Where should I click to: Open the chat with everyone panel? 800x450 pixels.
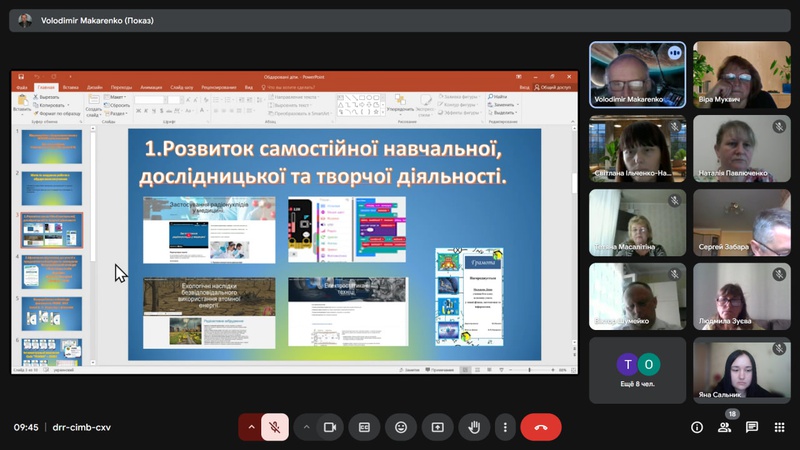click(752, 427)
